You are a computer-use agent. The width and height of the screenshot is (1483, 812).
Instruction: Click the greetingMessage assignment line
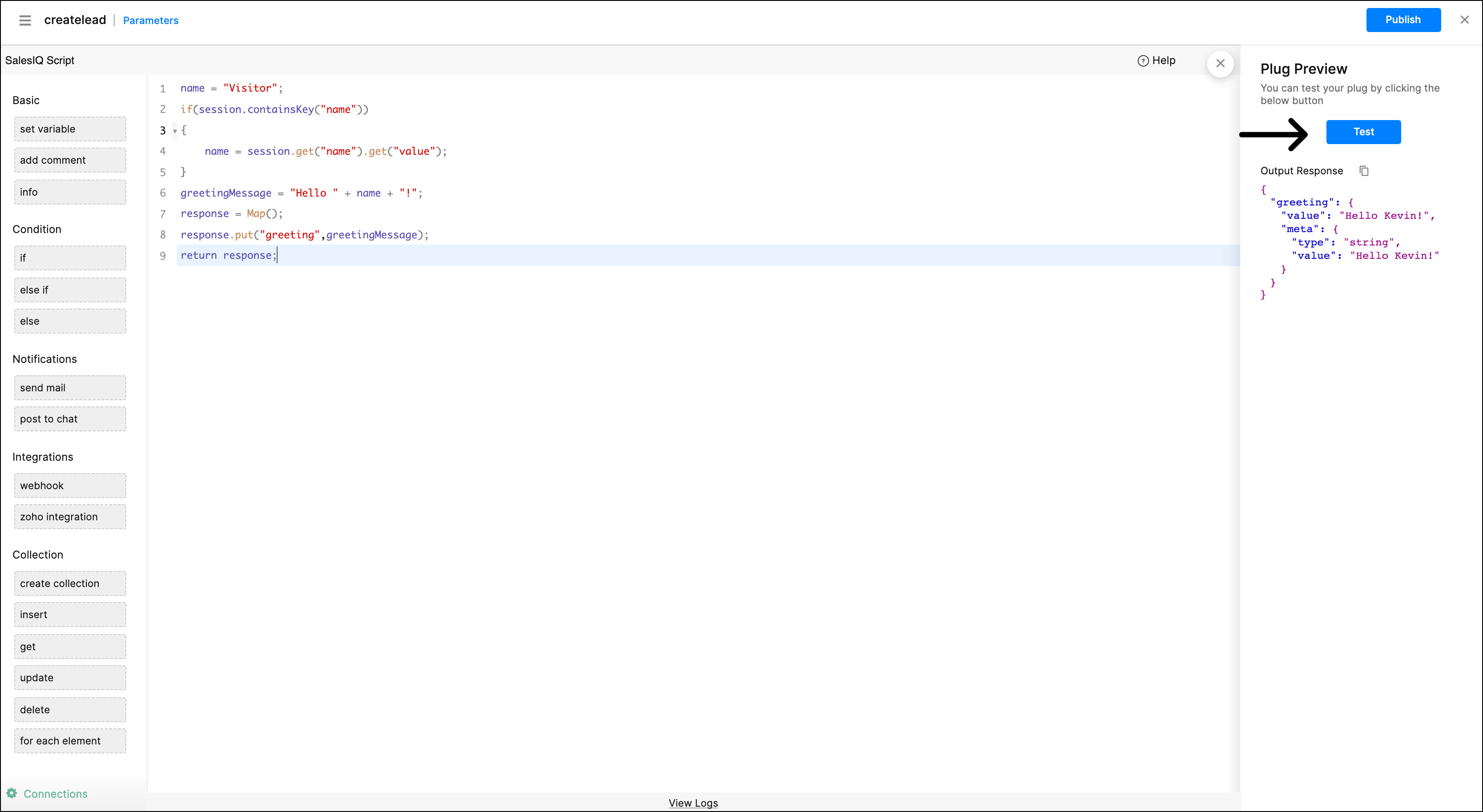tap(301, 193)
